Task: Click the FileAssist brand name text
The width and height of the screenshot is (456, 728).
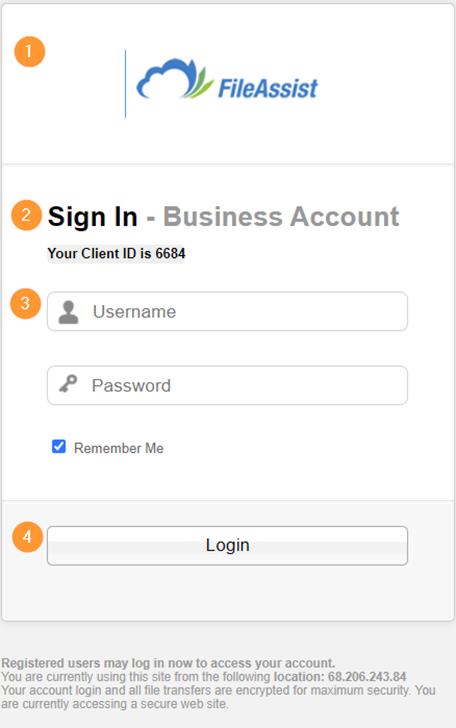Action: pos(268,88)
